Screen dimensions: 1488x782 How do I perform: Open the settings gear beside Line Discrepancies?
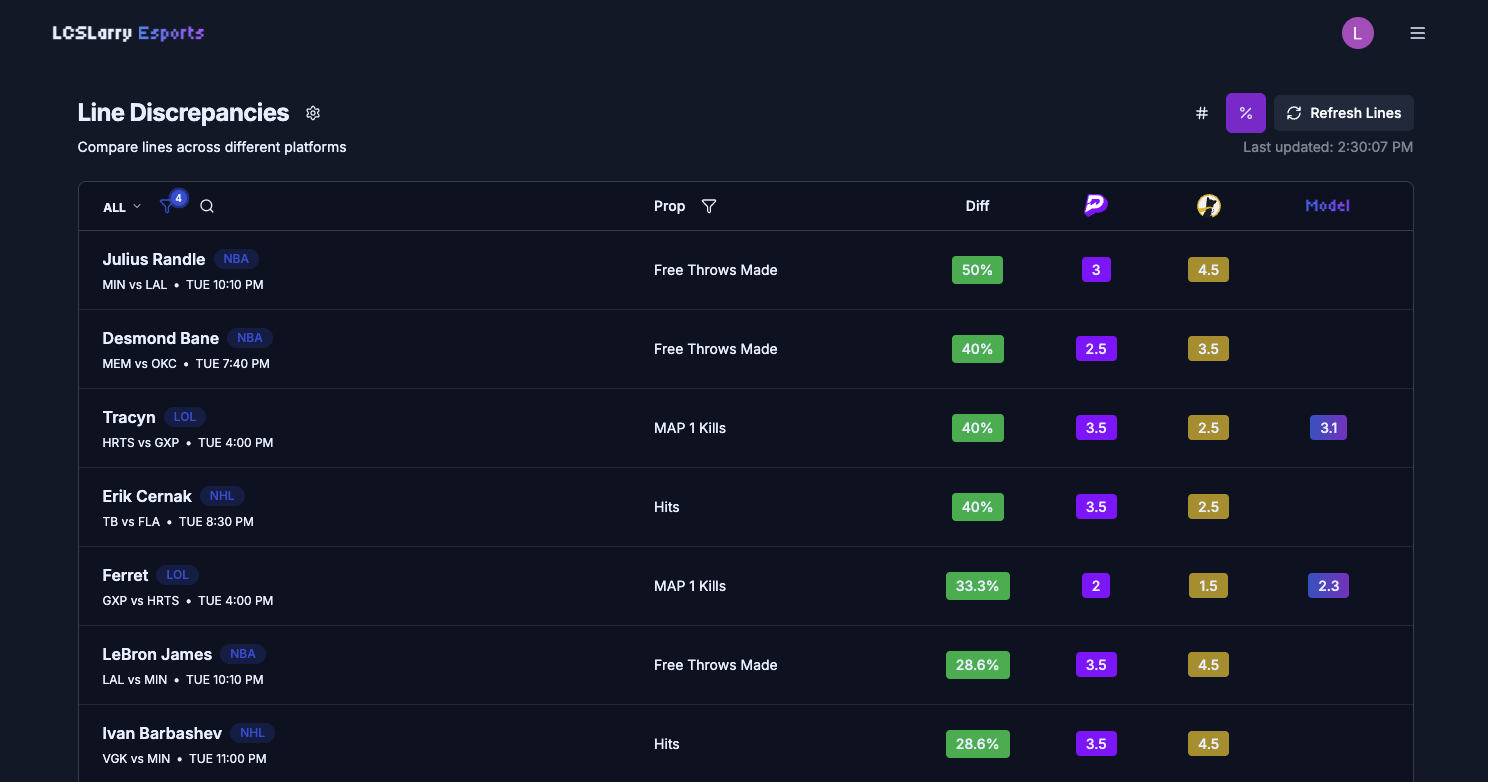313,113
